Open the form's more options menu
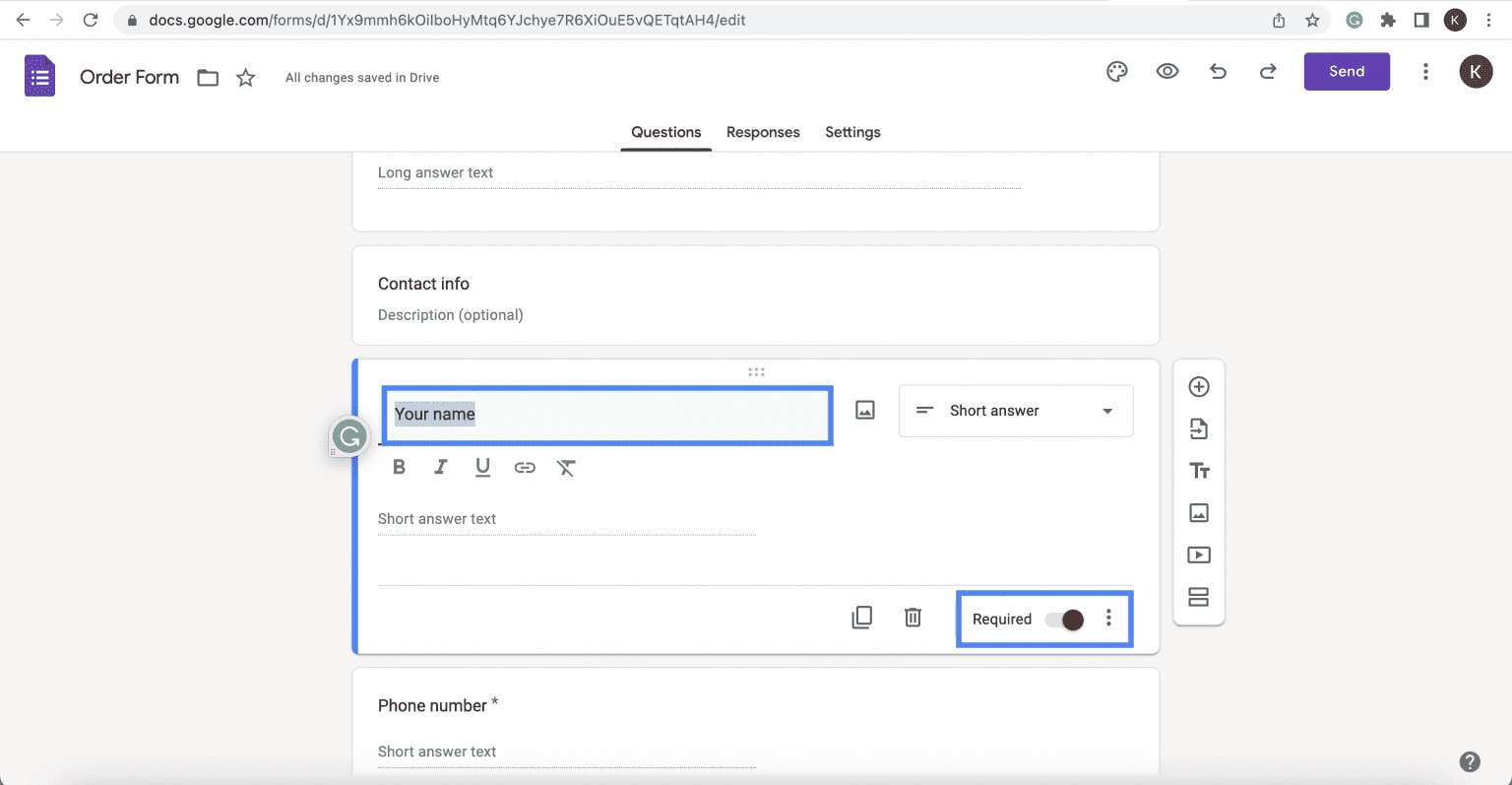This screenshot has width=1512, height=785. (1424, 71)
